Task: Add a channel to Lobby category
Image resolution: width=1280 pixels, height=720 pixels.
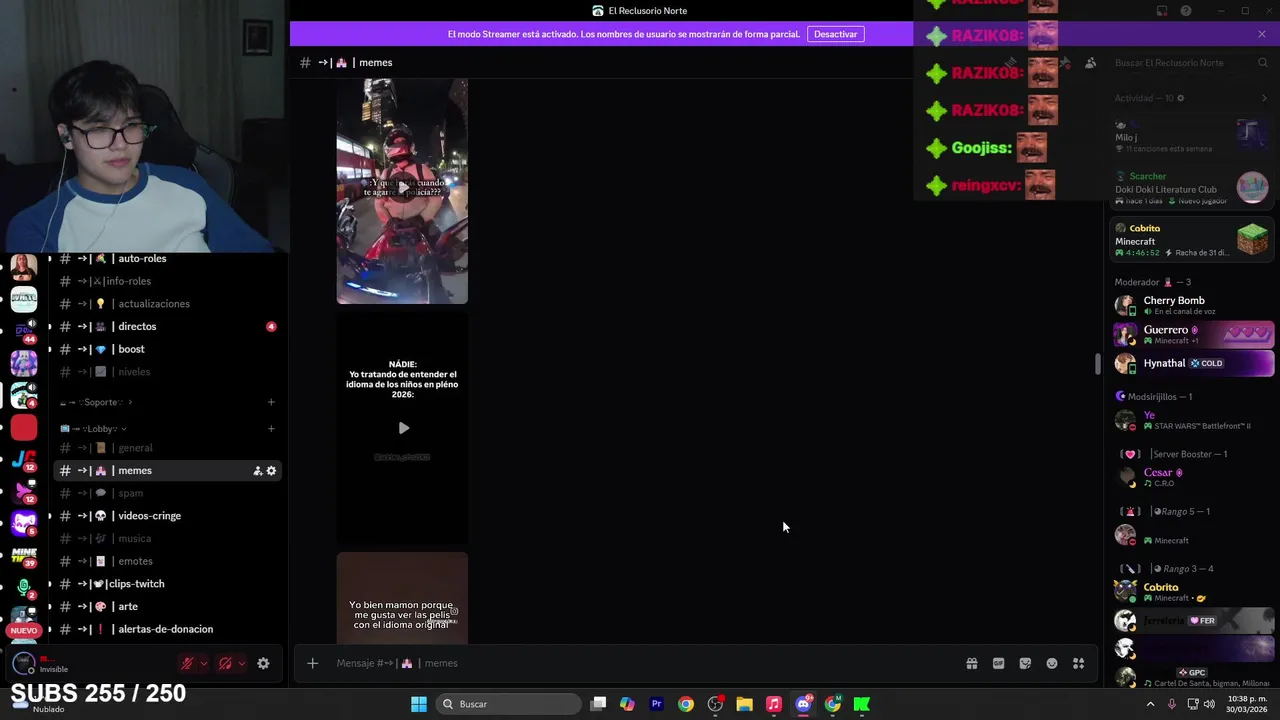Action: [x=271, y=429]
